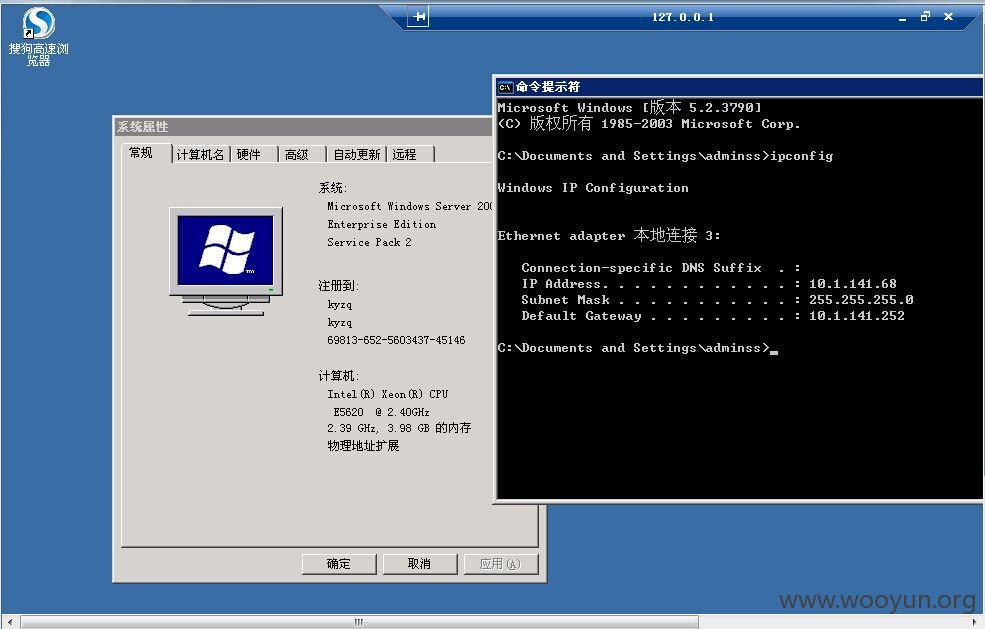Viewport: 985px width, 629px height.
Task: Click the Default Gateway 10.1.141.252 value
Action: tap(857, 315)
